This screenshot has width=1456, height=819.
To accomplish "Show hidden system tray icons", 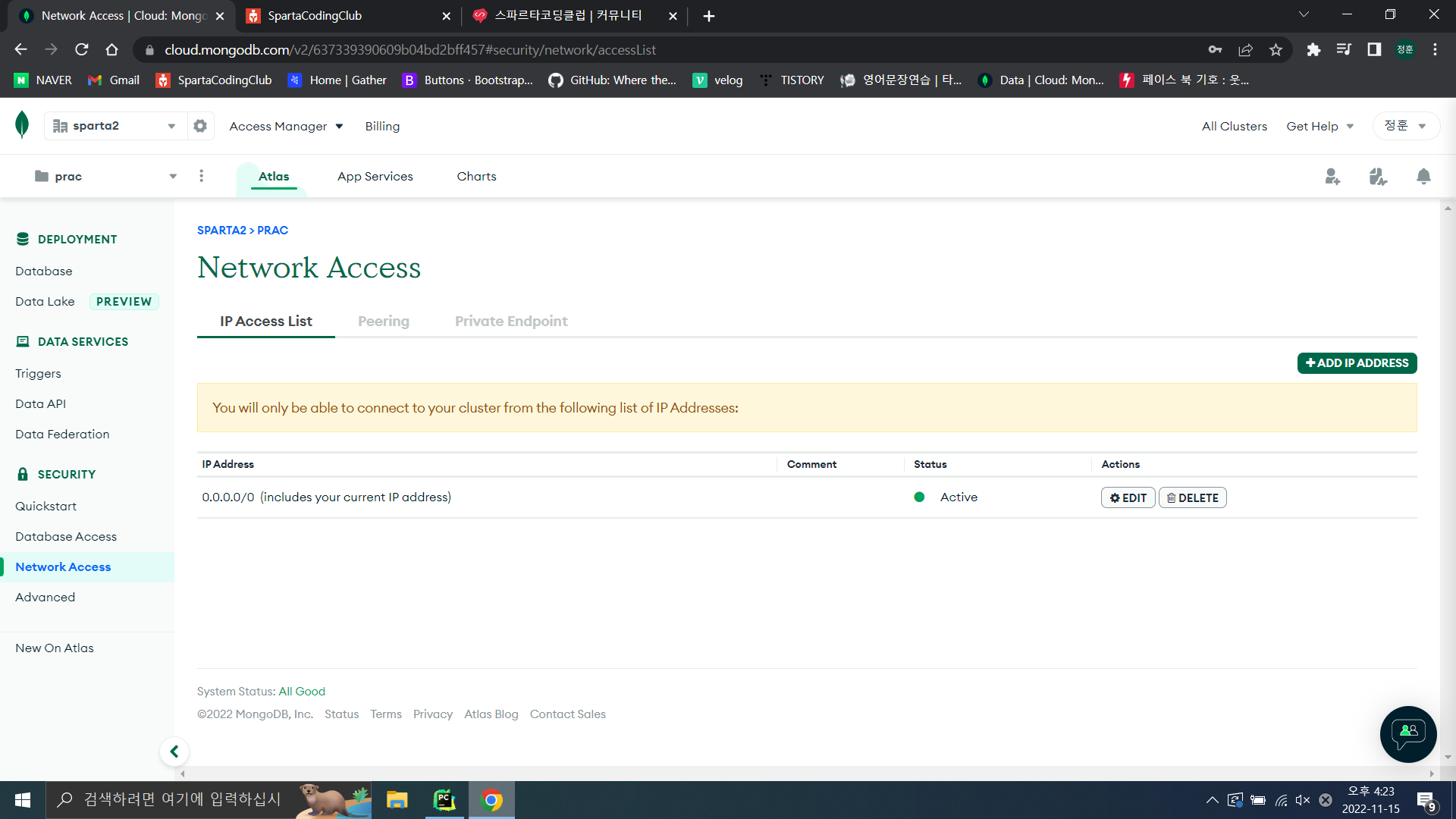I will pyautogui.click(x=1212, y=800).
